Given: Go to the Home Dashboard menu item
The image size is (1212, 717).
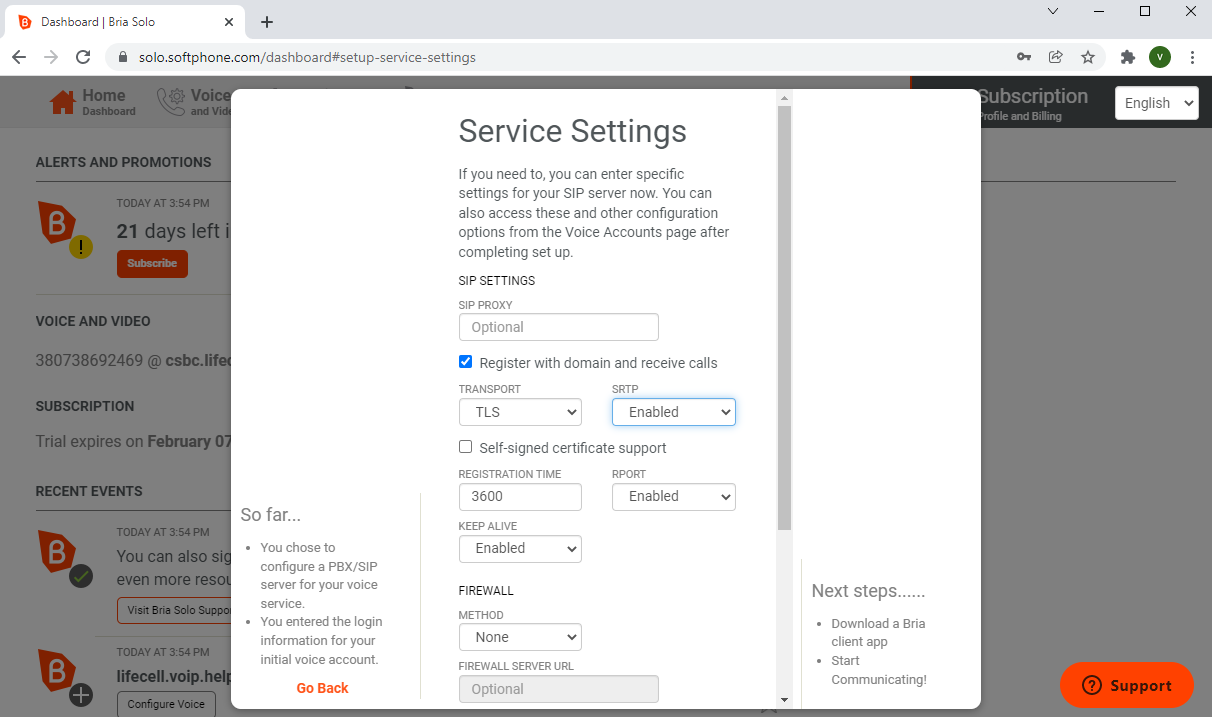Looking at the screenshot, I should tap(92, 102).
